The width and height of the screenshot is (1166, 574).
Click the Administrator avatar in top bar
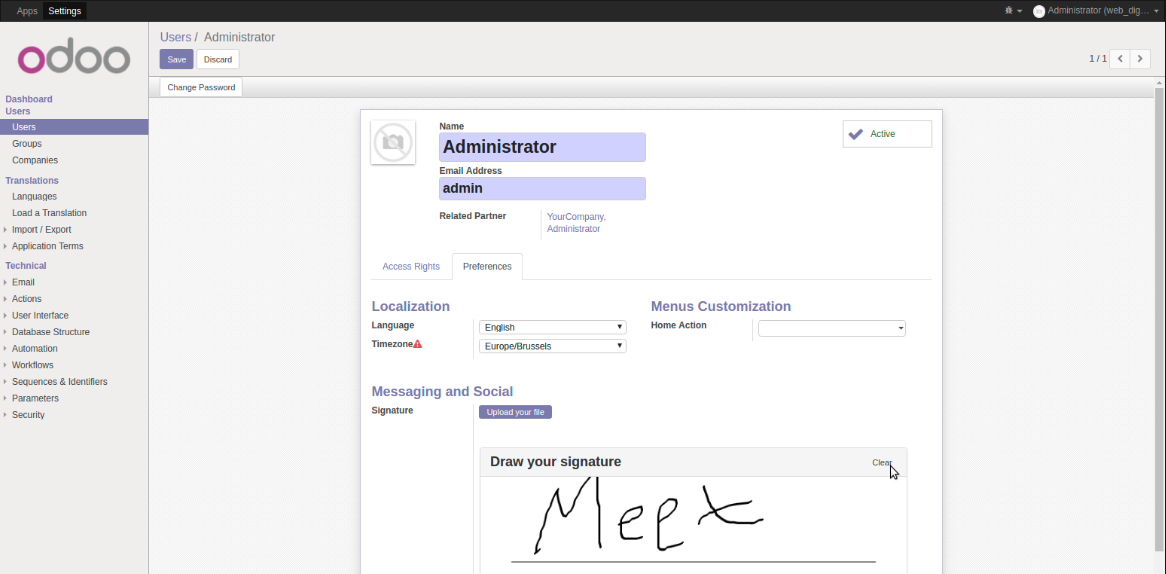(x=1039, y=11)
